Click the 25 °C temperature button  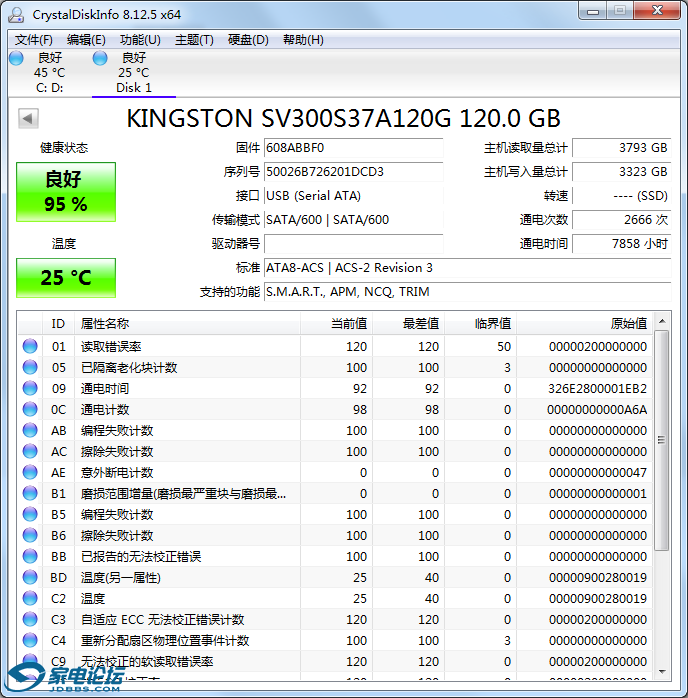[x=66, y=278]
